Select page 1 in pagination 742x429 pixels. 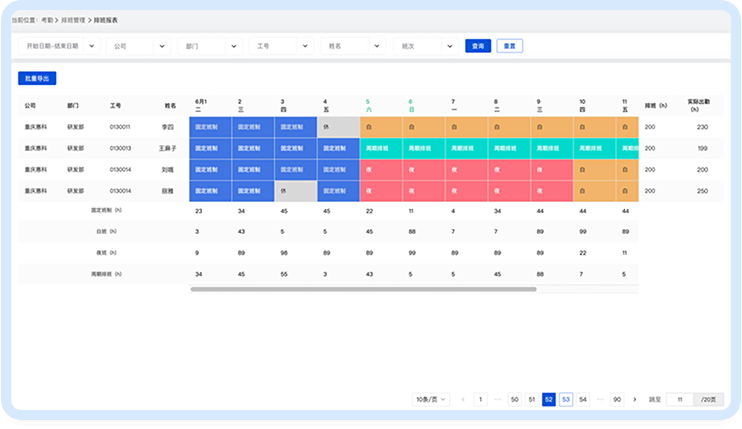[x=481, y=399]
